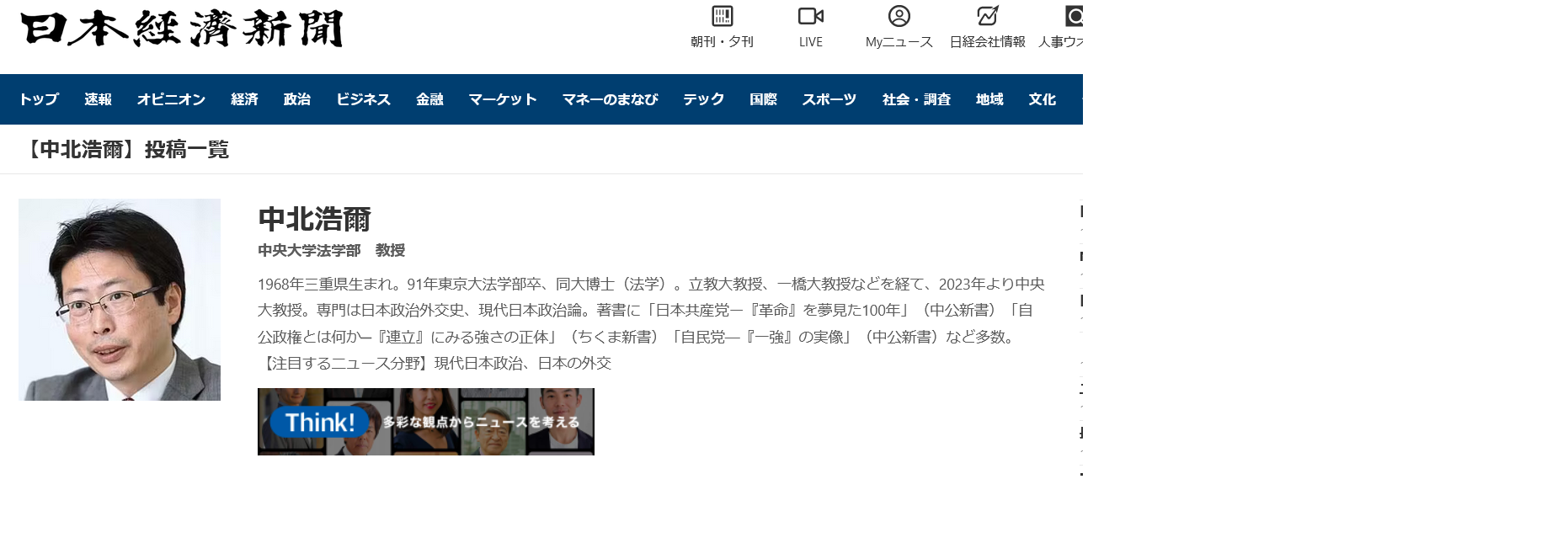The width and height of the screenshot is (1568, 543).
Task: Go to the スポーツ section
Action: coord(829,99)
